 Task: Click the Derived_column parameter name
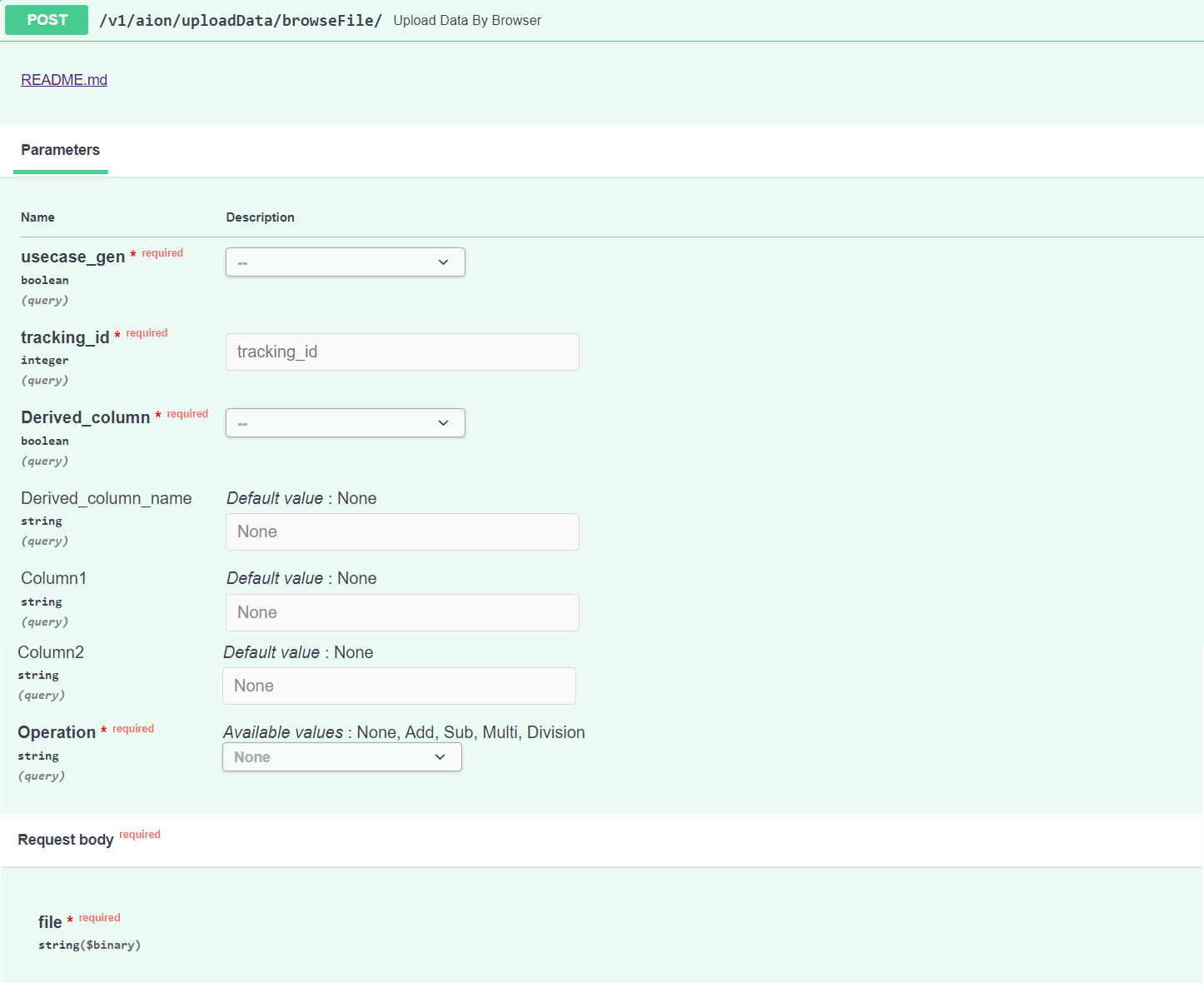[86, 417]
